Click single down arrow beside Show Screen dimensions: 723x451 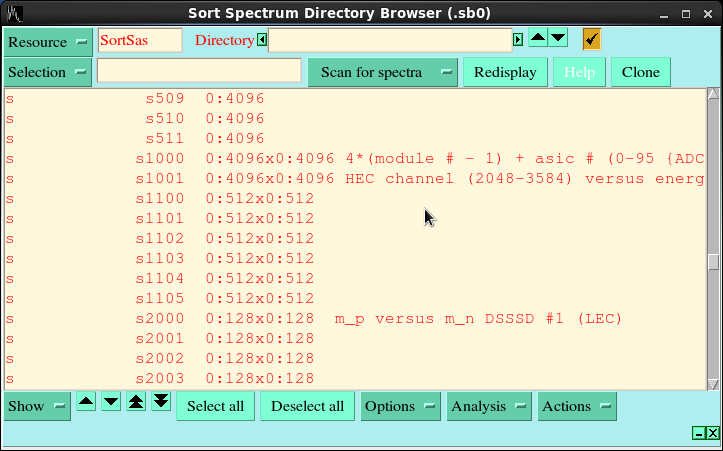(x=111, y=402)
